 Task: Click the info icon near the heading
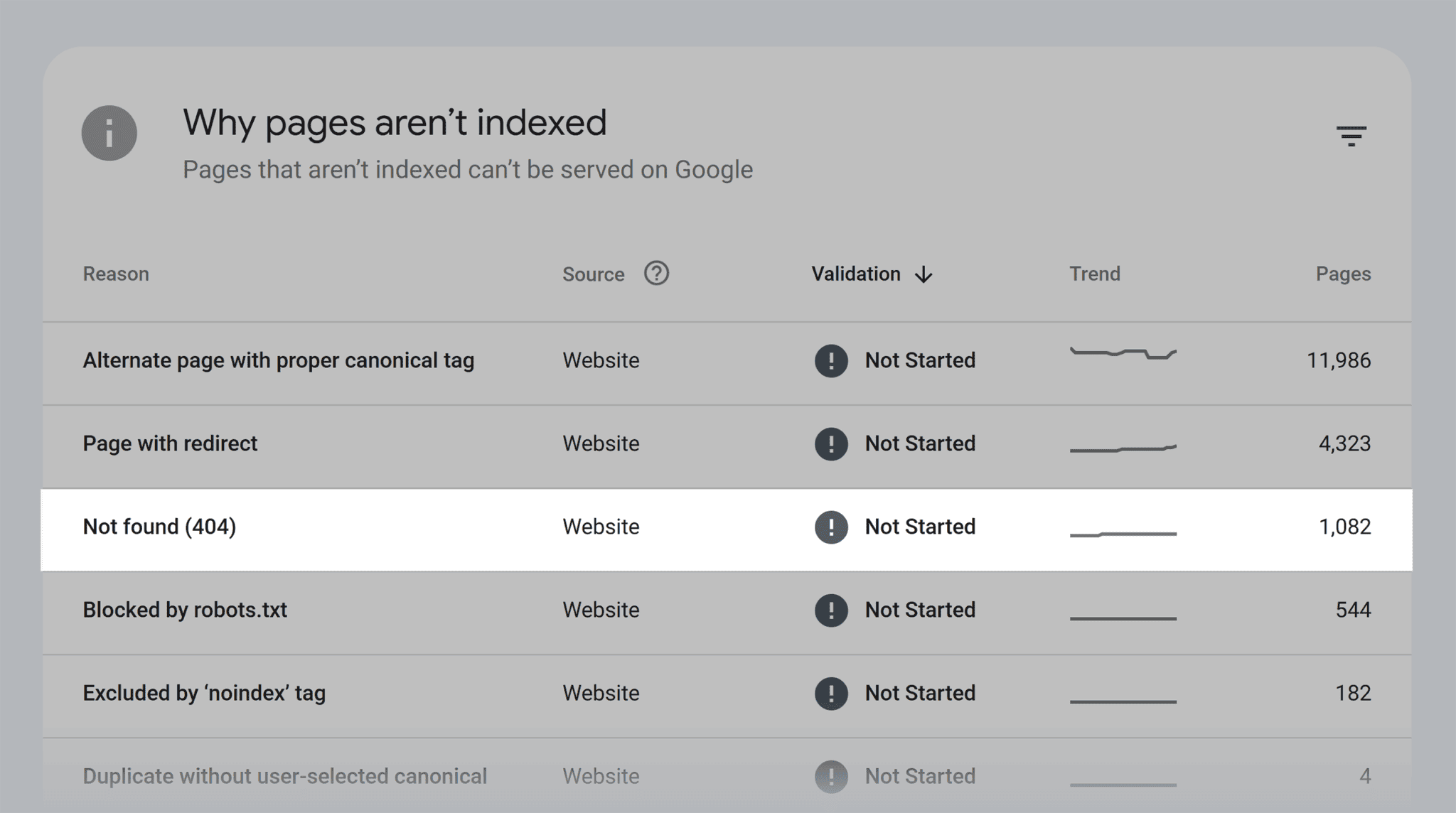pos(109,133)
